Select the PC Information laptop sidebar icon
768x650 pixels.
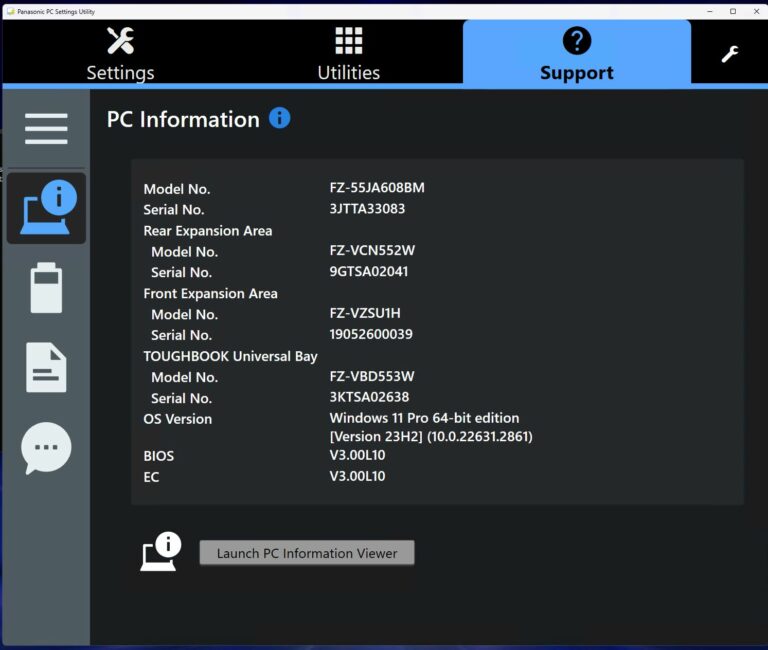[46, 208]
